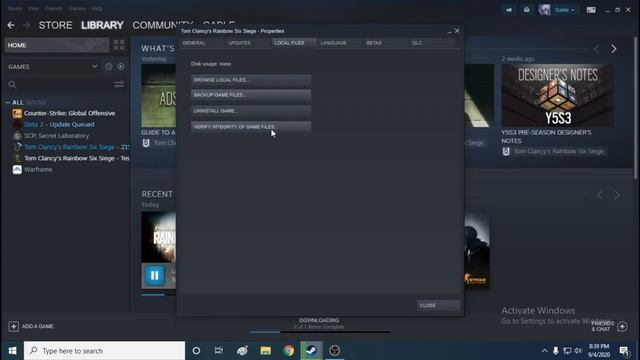
Task: Click CLOSE button in Properties dialog
Action: (438, 305)
